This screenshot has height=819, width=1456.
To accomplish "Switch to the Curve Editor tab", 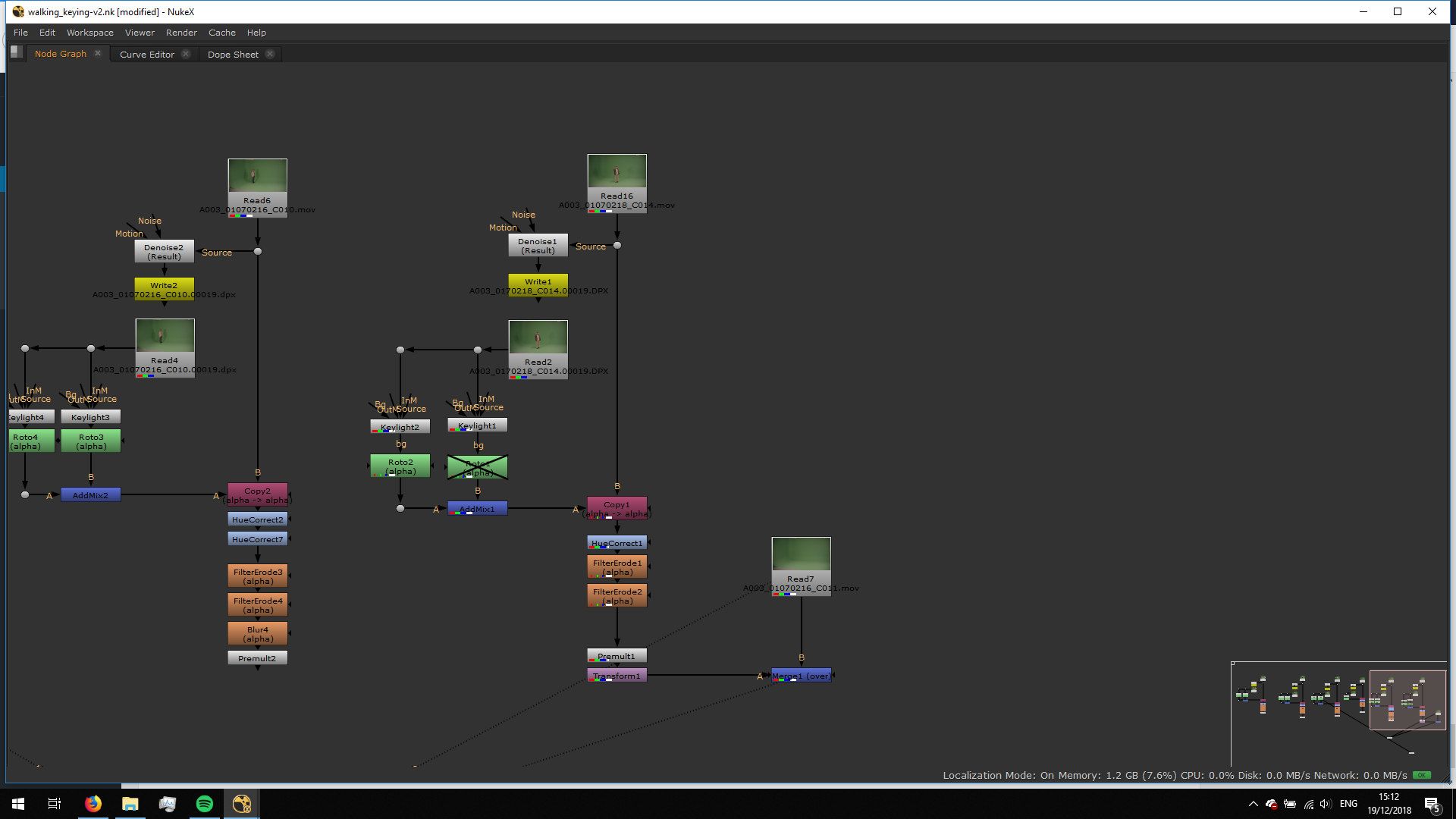I will tap(146, 55).
